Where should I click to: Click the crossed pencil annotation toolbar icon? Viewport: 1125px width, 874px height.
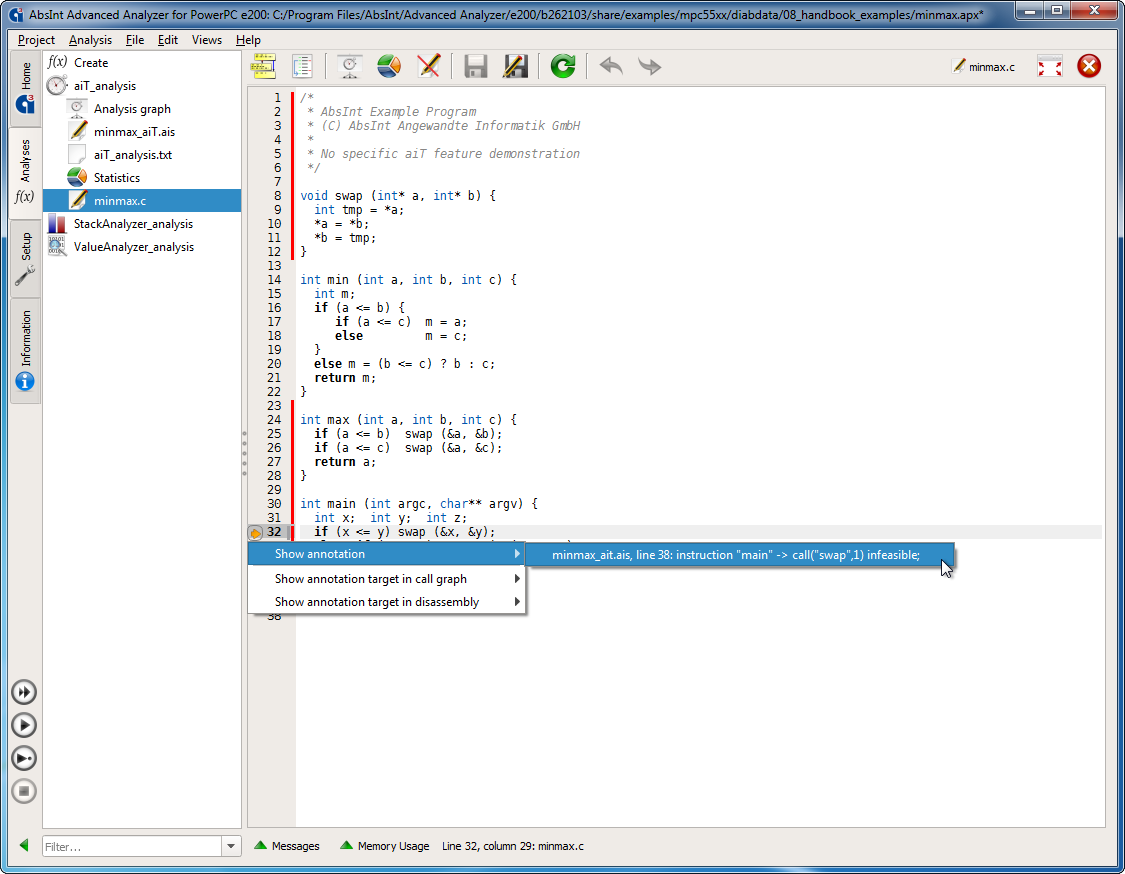(428, 66)
